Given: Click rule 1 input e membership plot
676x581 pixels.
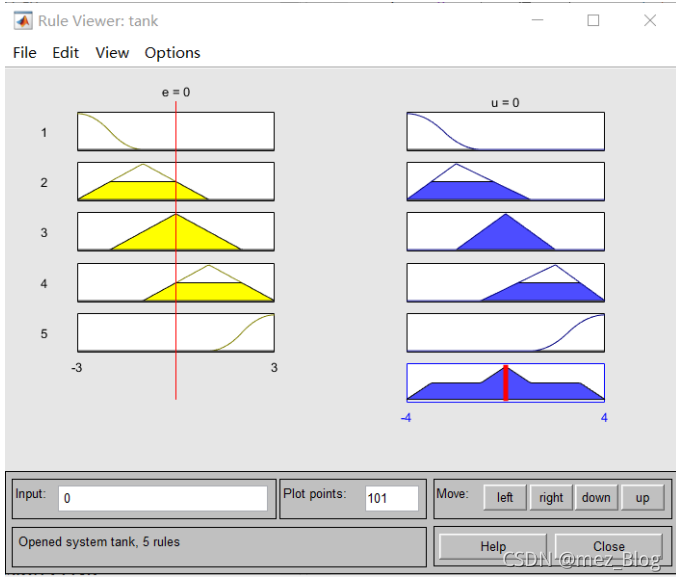Looking at the screenshot, I should 176,131.
